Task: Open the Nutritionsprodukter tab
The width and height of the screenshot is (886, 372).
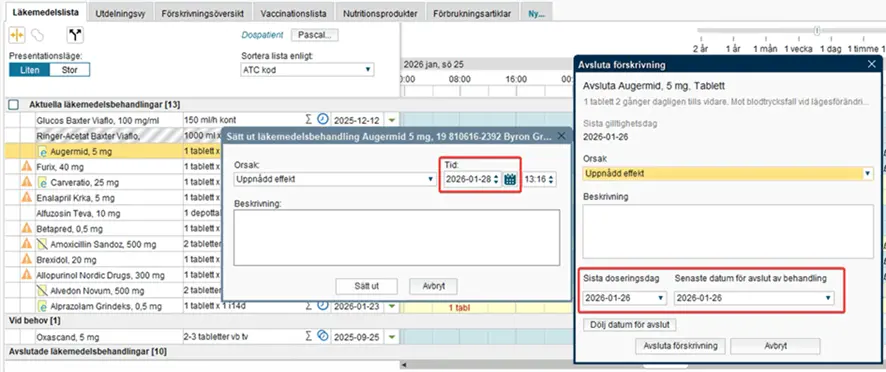Action: [380, 13]
